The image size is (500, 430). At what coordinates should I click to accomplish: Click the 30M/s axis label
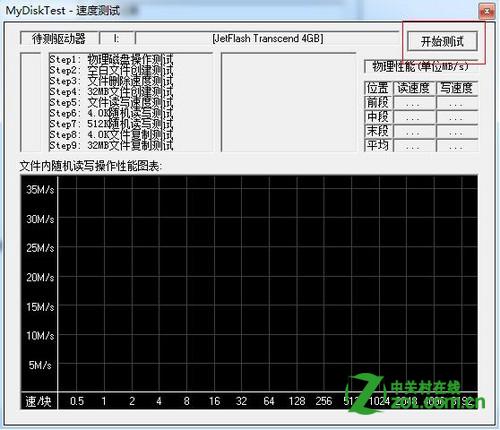pos(40,219)
